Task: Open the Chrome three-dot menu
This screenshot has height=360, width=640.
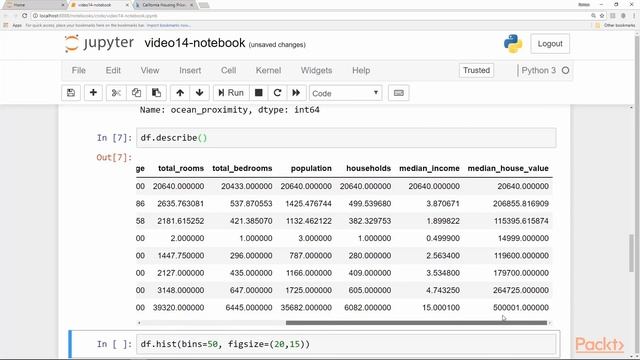Action: pyautogui.click(x=634, y=16)
